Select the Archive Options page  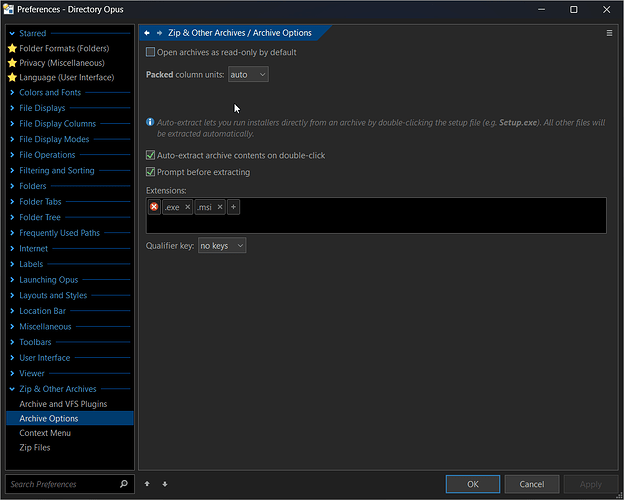70,418
